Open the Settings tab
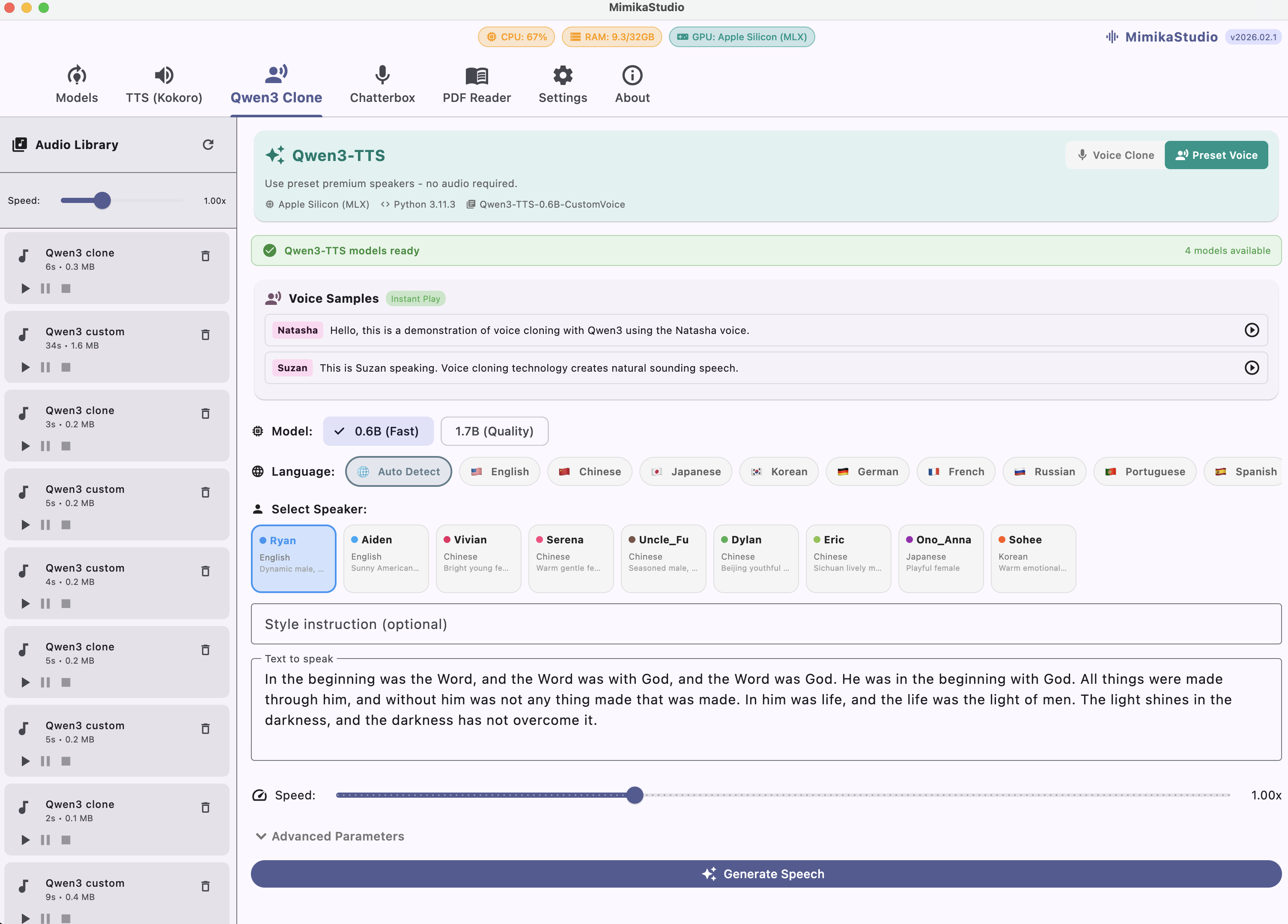 562,85
